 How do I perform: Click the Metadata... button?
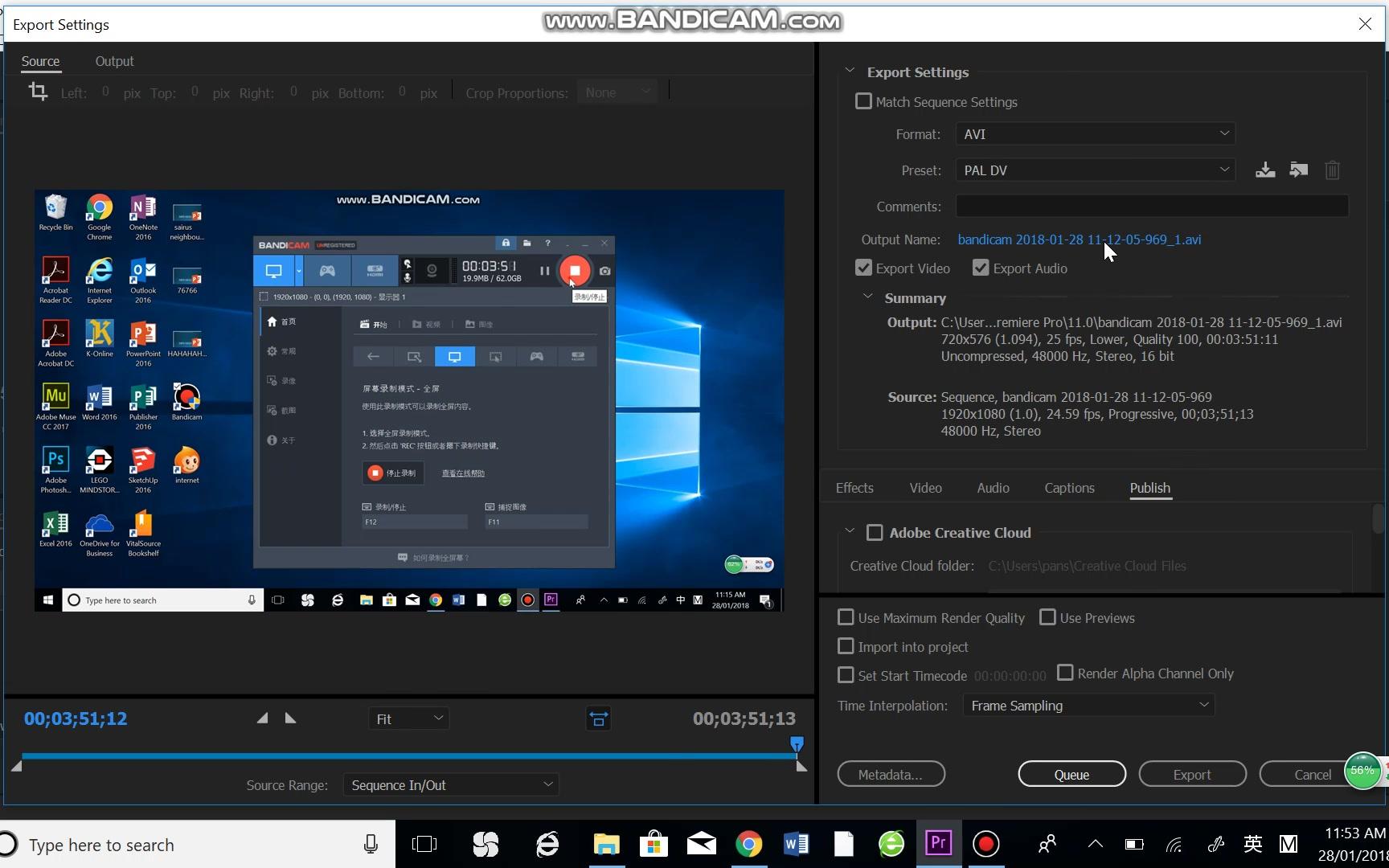tap(891, 774)
